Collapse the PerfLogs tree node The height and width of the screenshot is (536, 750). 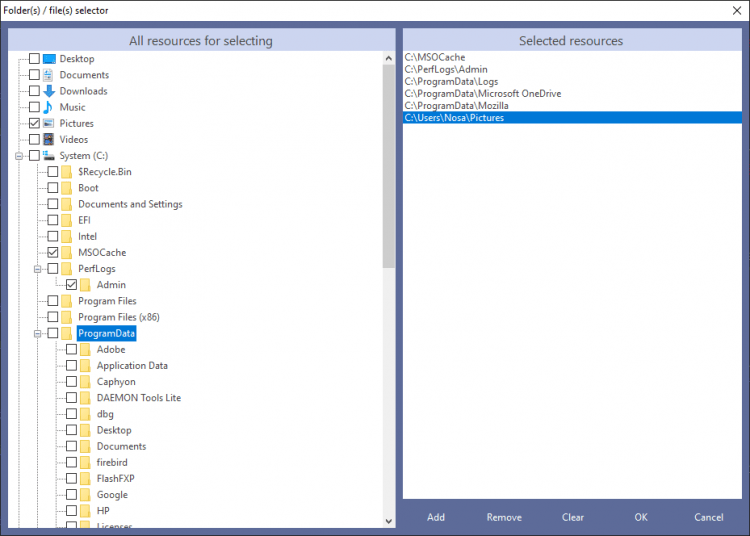[x=36, y=269]
